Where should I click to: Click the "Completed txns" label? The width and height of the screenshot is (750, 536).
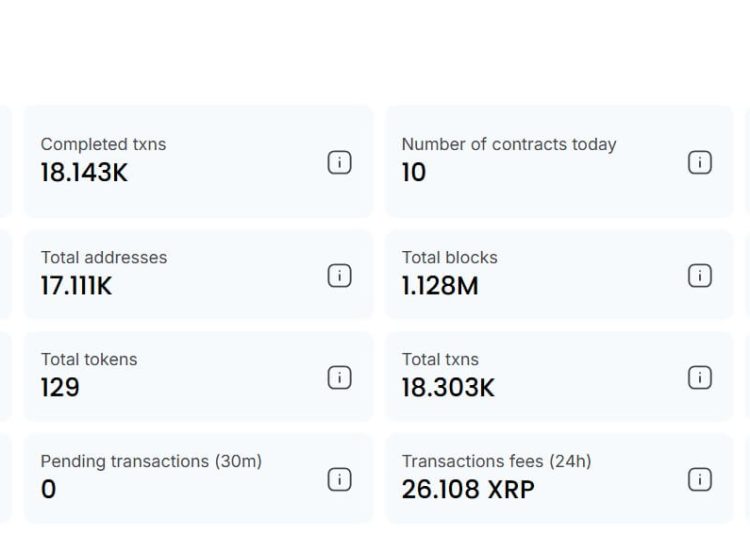(103, 144)
